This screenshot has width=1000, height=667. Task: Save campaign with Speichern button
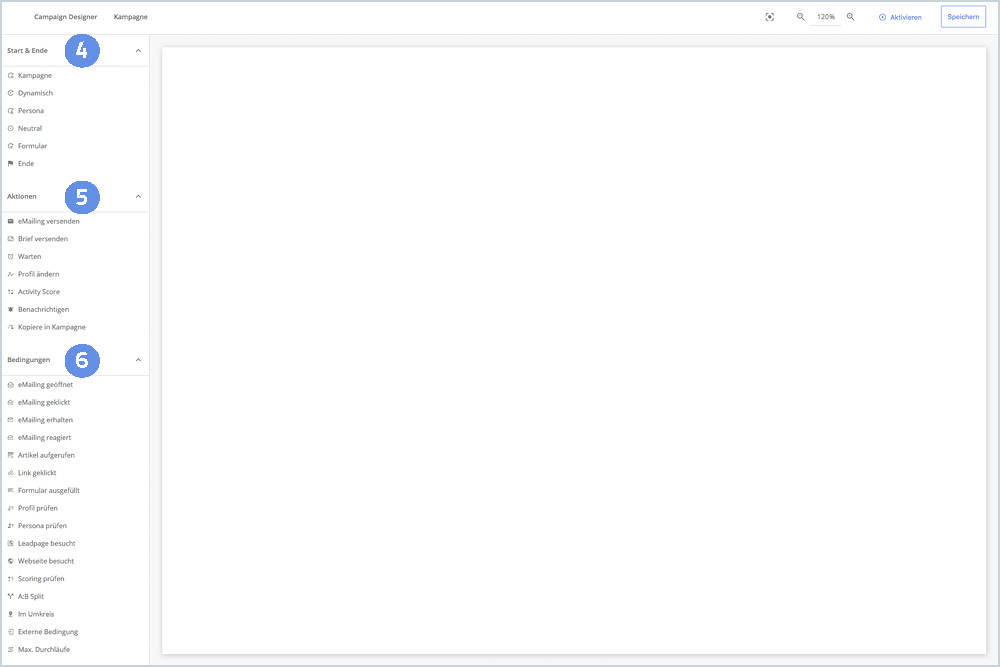[x=963, y=17]
